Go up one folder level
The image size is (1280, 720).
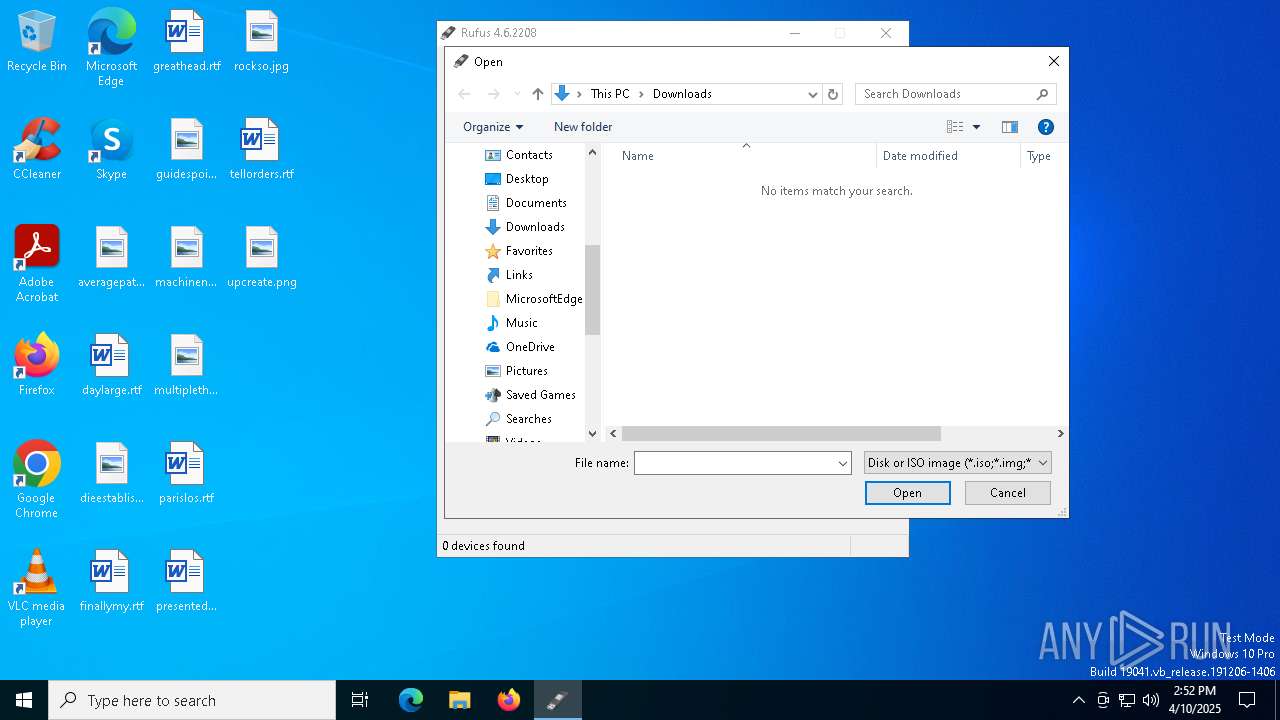click(x=538, y=94)
